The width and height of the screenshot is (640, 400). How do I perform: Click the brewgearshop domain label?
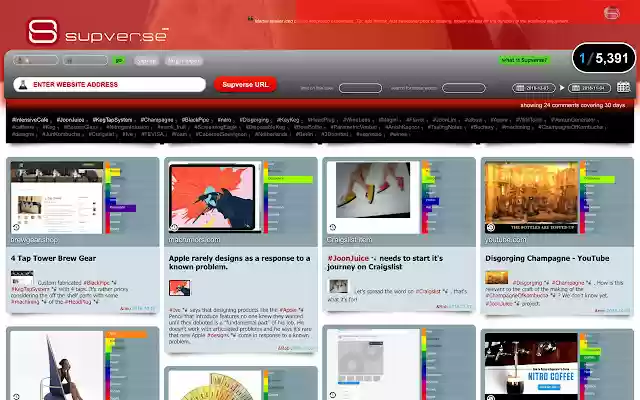[34, 240]
